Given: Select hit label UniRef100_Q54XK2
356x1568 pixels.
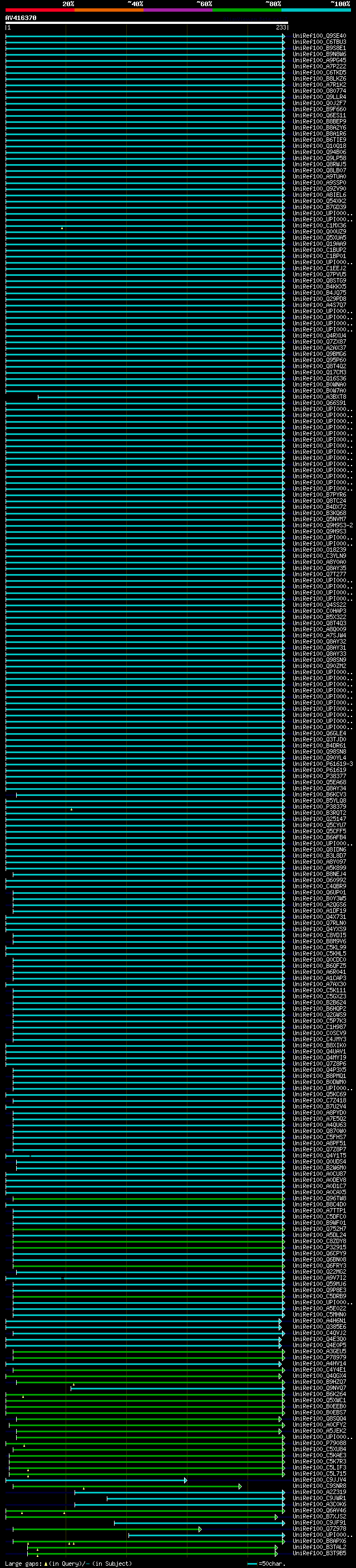Looking at the screenshot, I should pyautogui.click(x=319, y=201).
